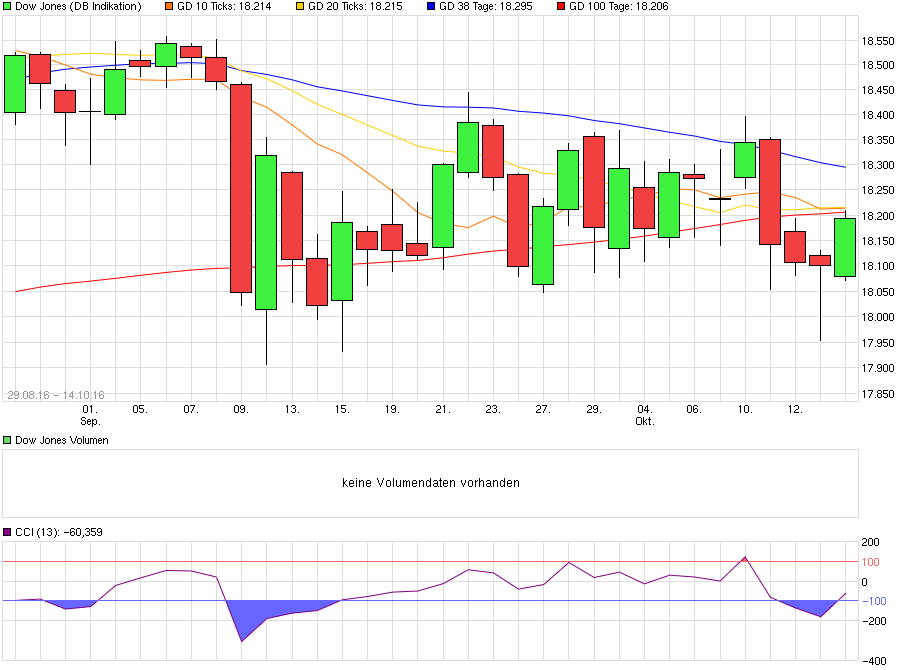Click the large red candle on 09. September
This screenshot has width=900, height=670.
coord(241,188)
